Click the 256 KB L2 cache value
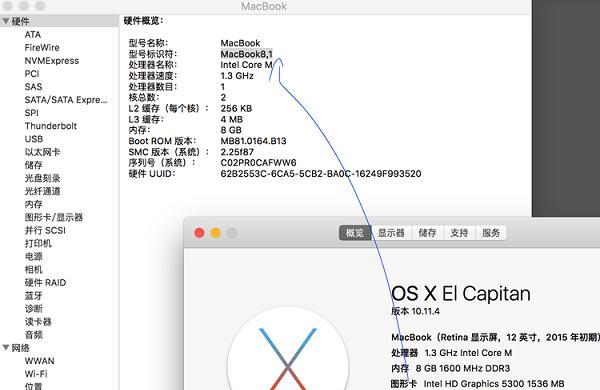This screenshot has width=600, height=390. click(236, 108)
